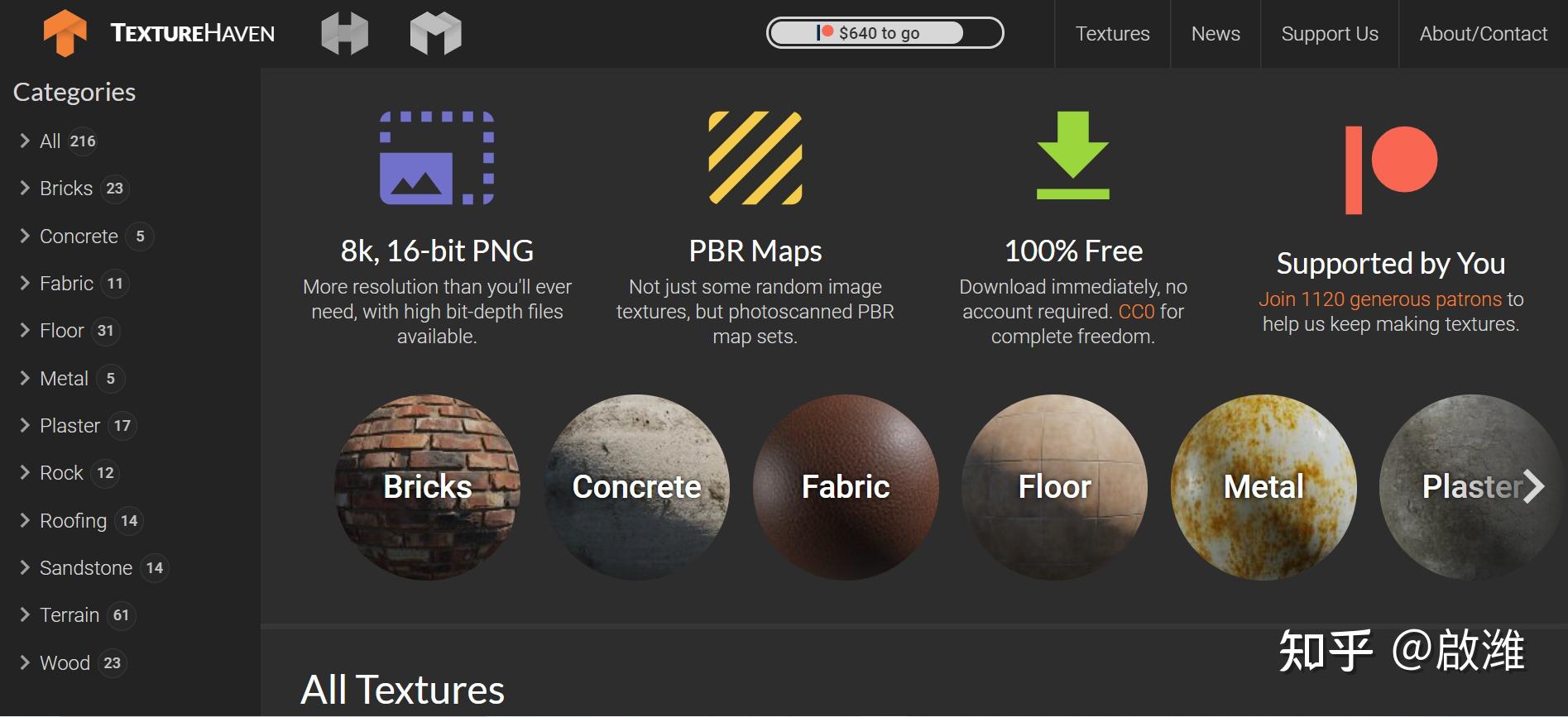1568x717 pixels.
Task: Expand the All category chevron
Action: tap(25, 141)
